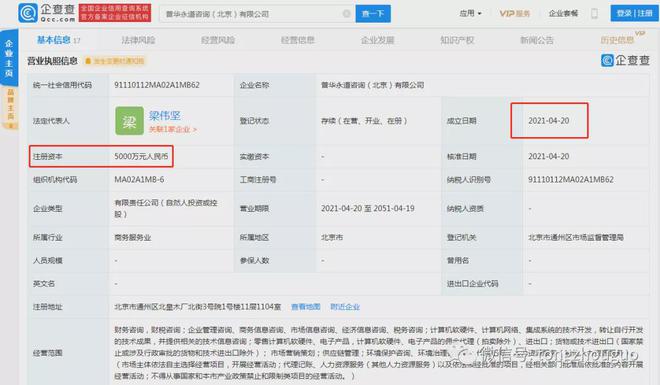
Task: Select the 商务服务业 industry value
Action: [x=133, y=237]
